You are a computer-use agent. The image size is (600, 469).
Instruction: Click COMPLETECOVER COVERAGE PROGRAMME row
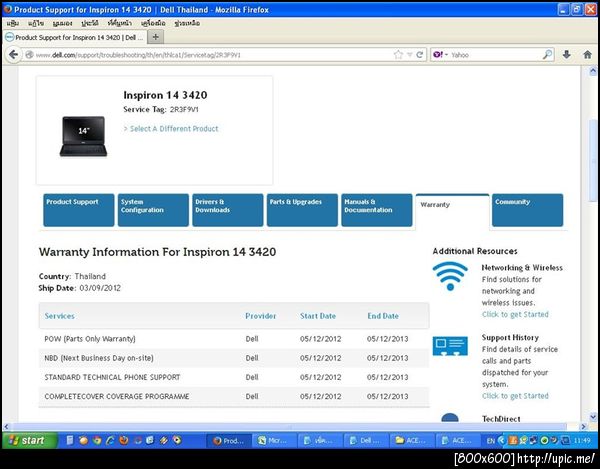pyautogui.click(x=234, y=396)
